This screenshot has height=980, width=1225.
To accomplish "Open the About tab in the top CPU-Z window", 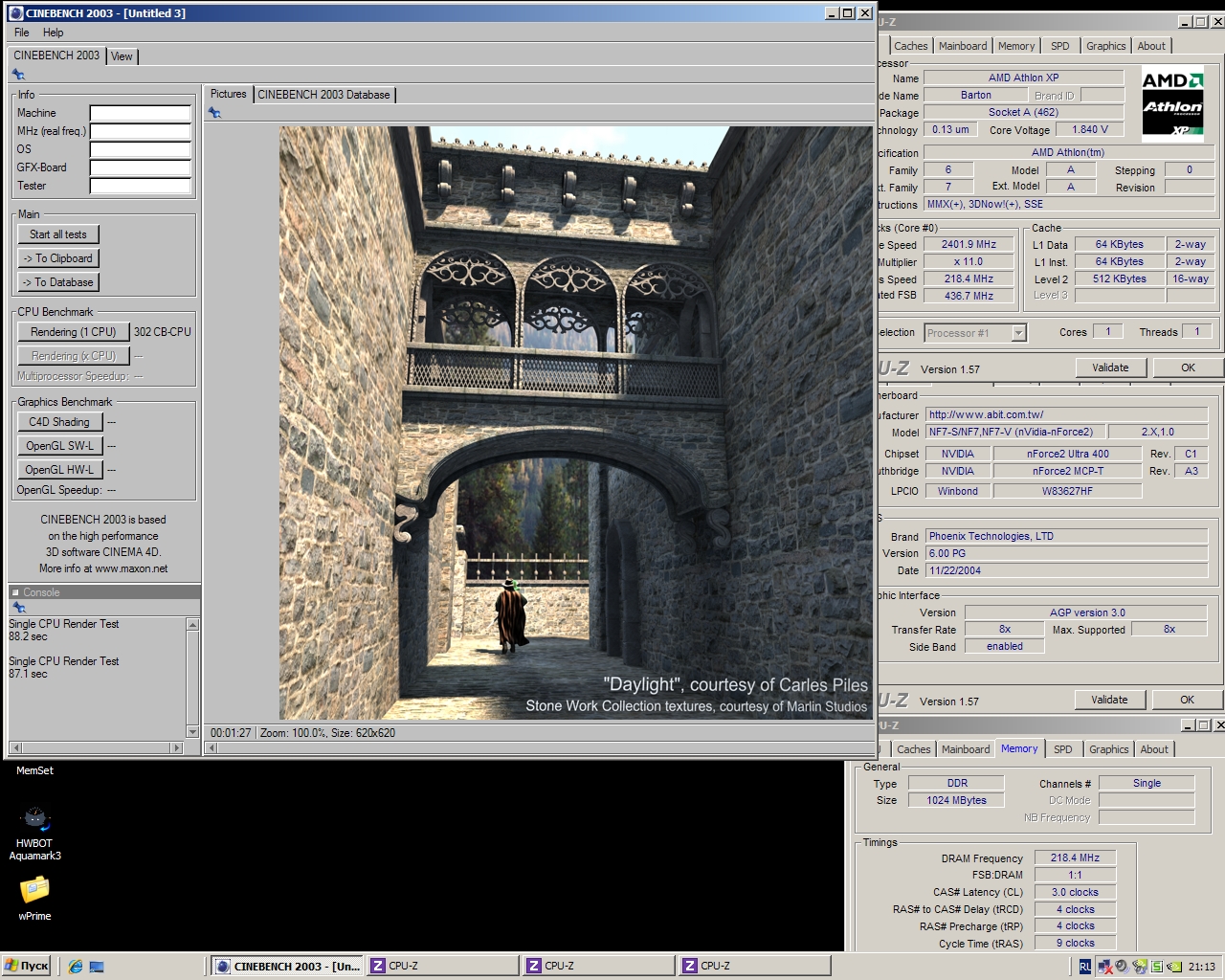I will pyautogui.click(x=1151, y=46).
